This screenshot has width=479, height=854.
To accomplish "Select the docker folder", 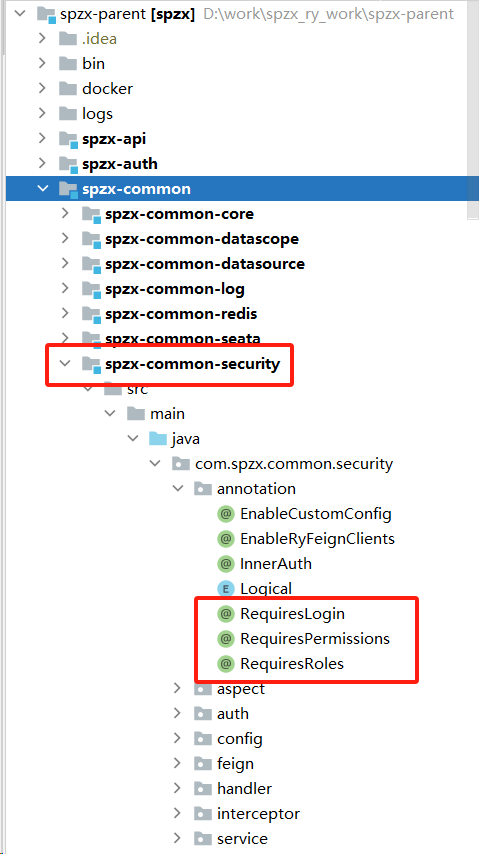I will [x=107, y=89].
